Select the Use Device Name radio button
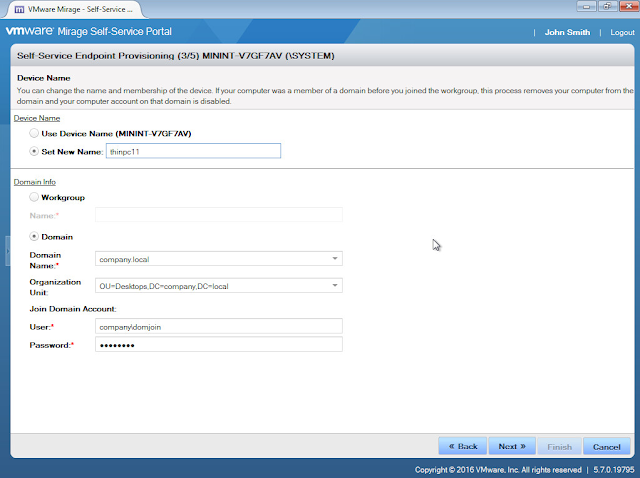This screenshot has height=478, width=640. click(34, 133)
